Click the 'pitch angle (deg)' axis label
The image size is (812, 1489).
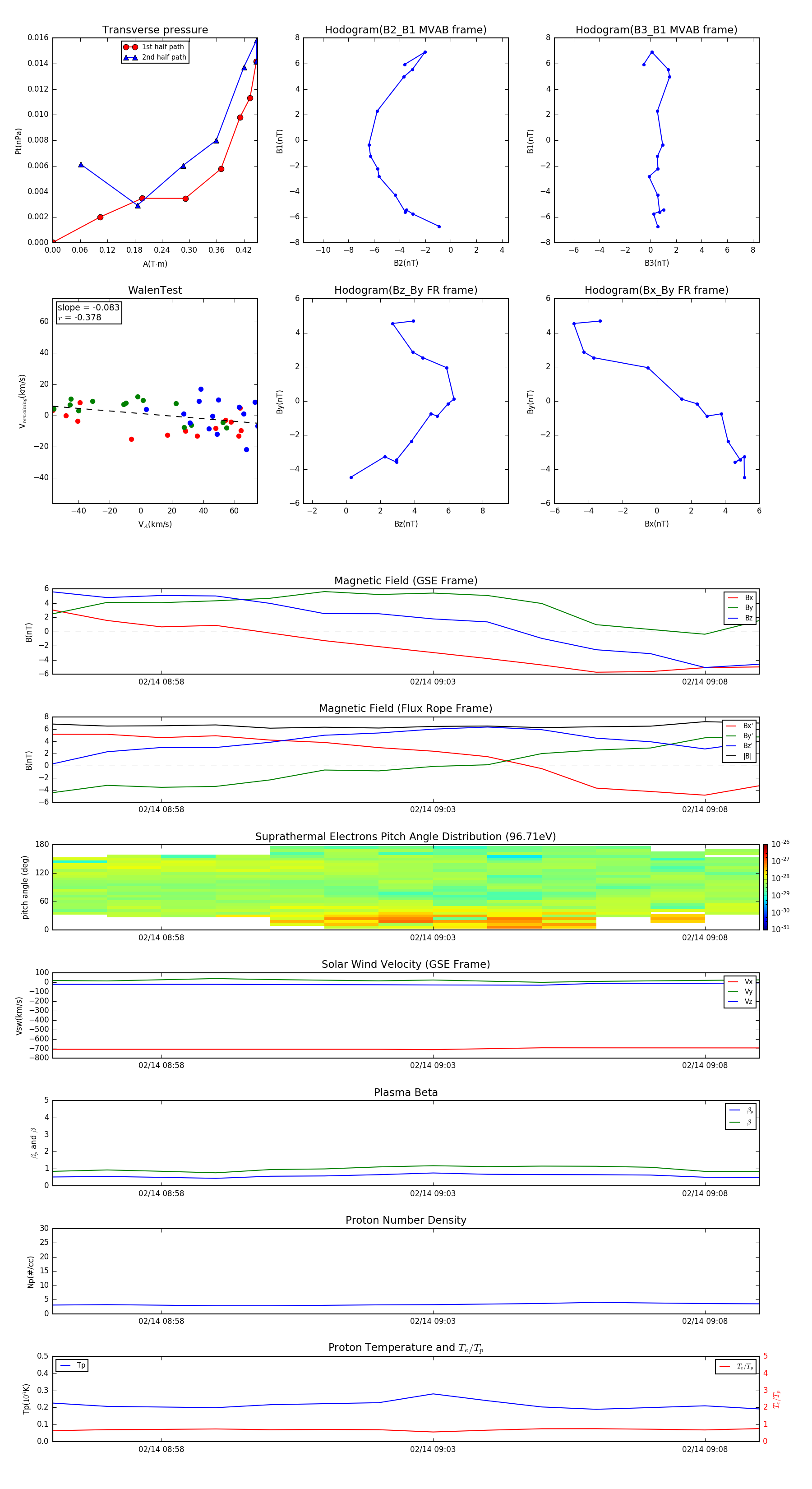coord(25,887)
